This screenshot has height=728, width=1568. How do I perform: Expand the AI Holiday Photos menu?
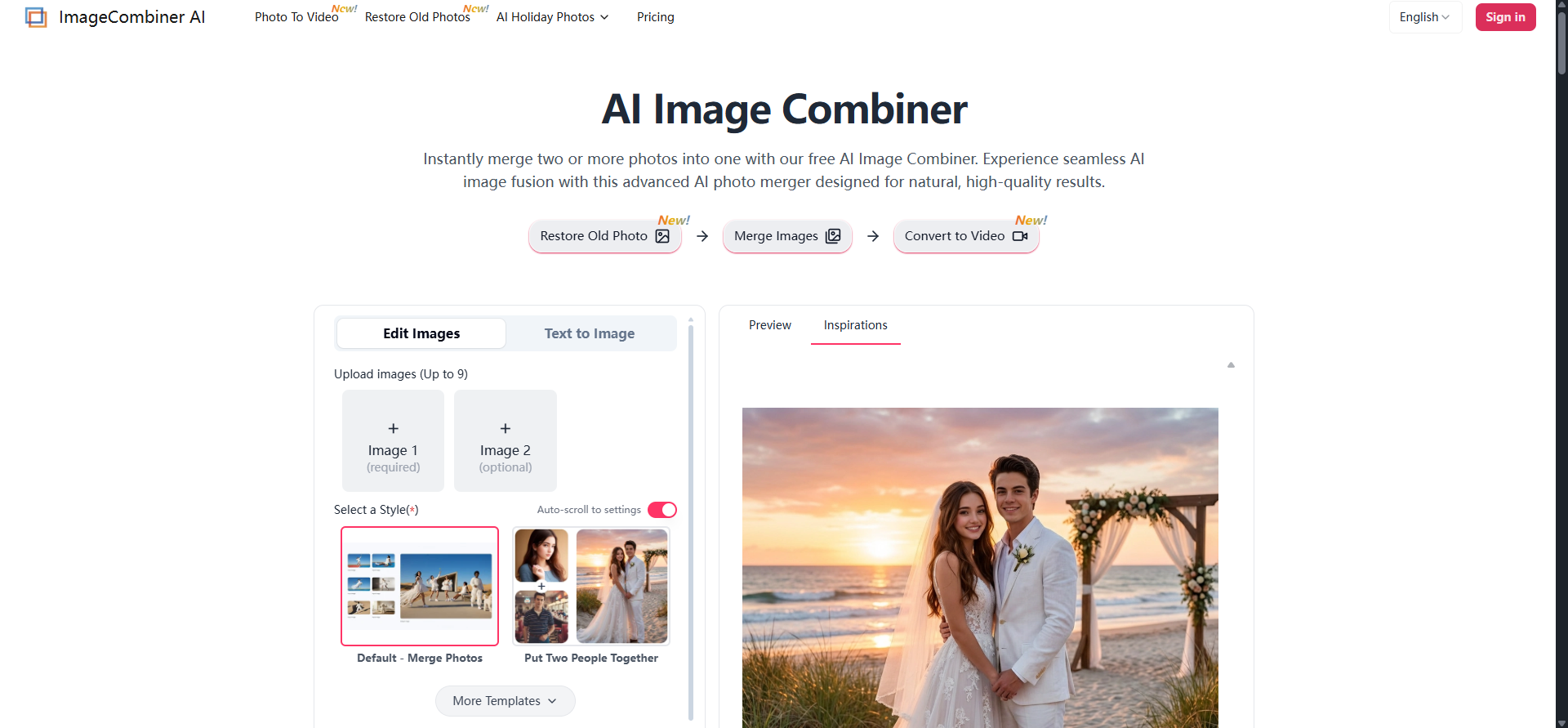coord(552,17)
